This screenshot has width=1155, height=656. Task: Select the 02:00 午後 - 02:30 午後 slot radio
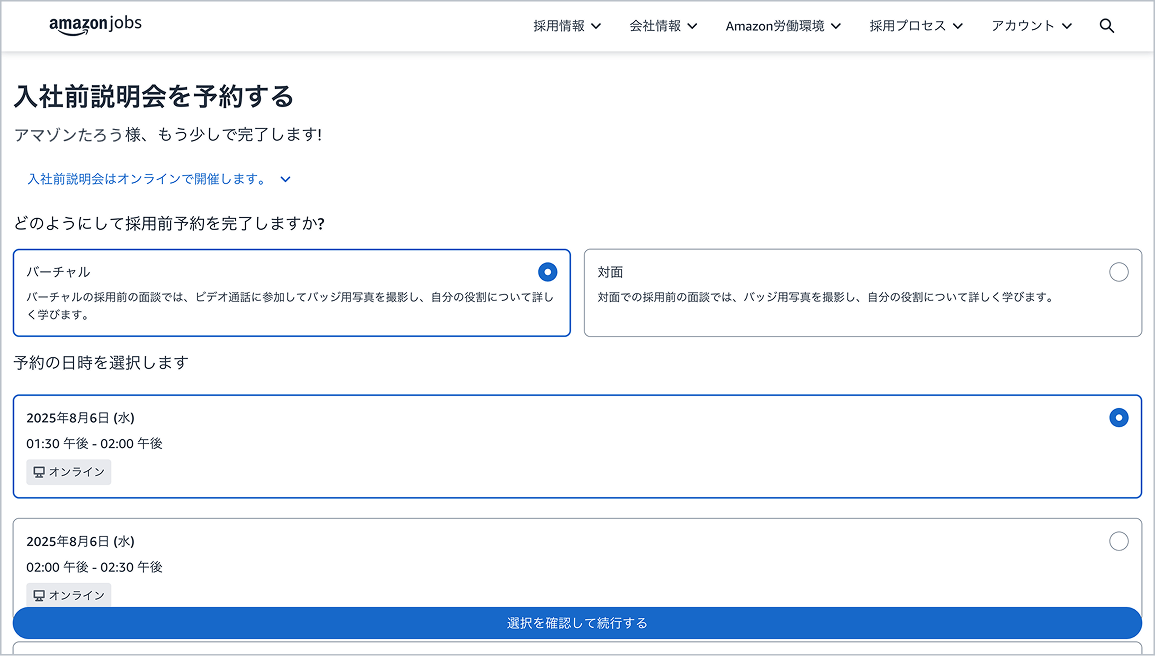[x=1118, y=541]
